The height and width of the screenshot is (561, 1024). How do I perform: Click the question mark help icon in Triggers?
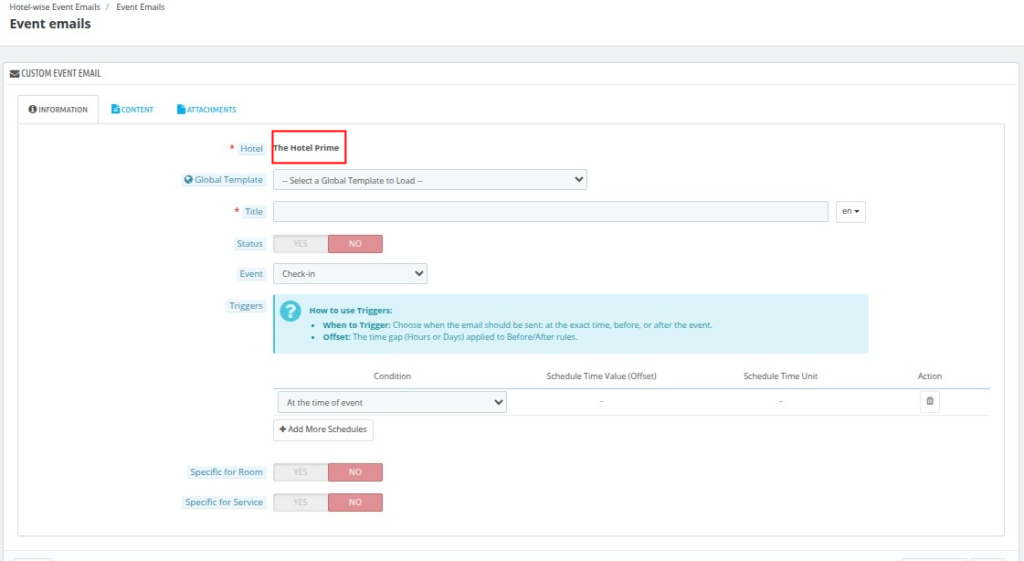(290, 311)
